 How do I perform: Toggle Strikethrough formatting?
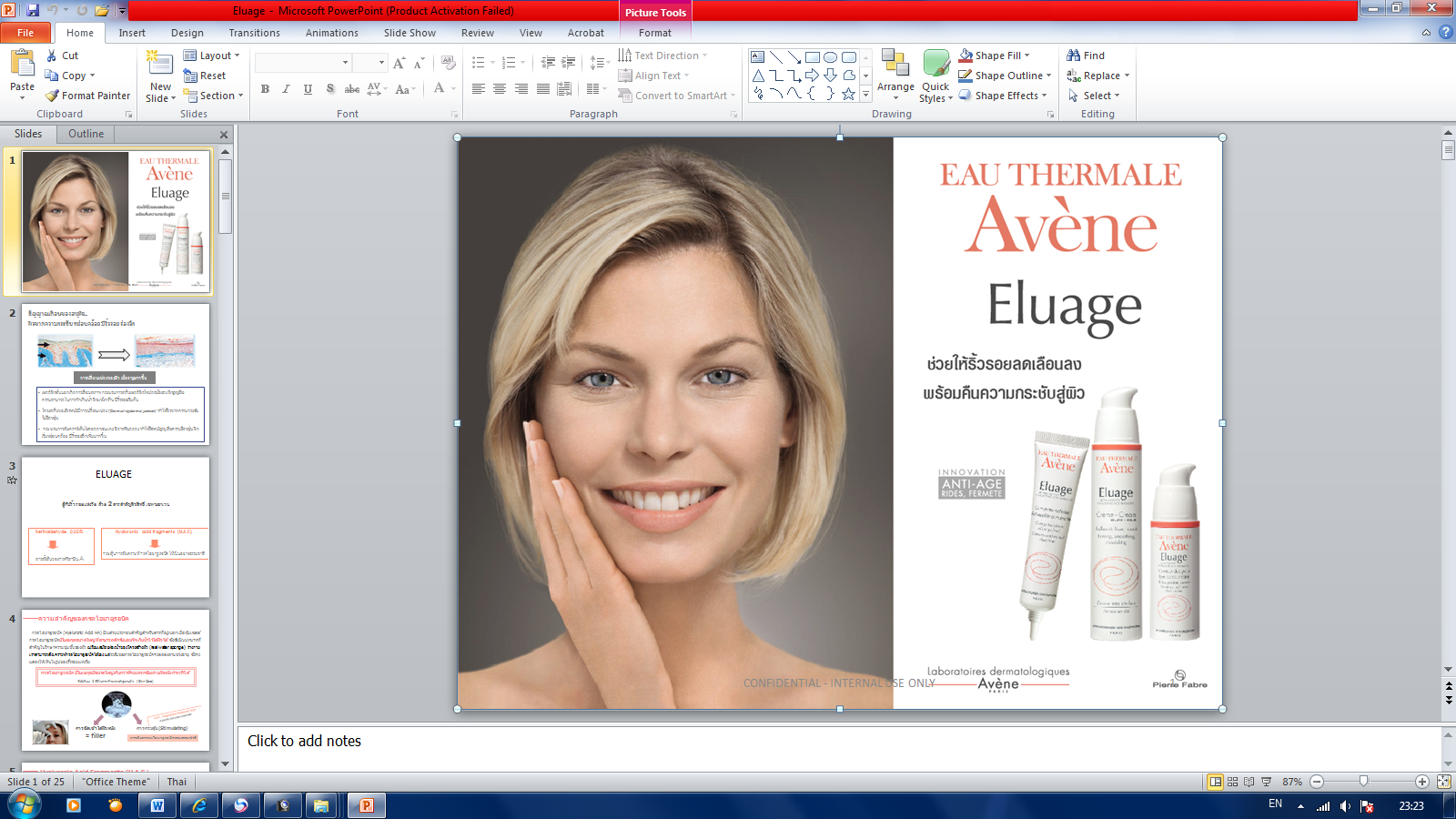351,88
